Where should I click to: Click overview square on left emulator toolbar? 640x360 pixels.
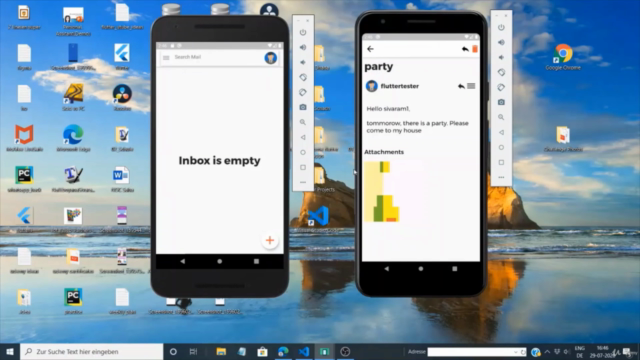(x=303, y=167)
